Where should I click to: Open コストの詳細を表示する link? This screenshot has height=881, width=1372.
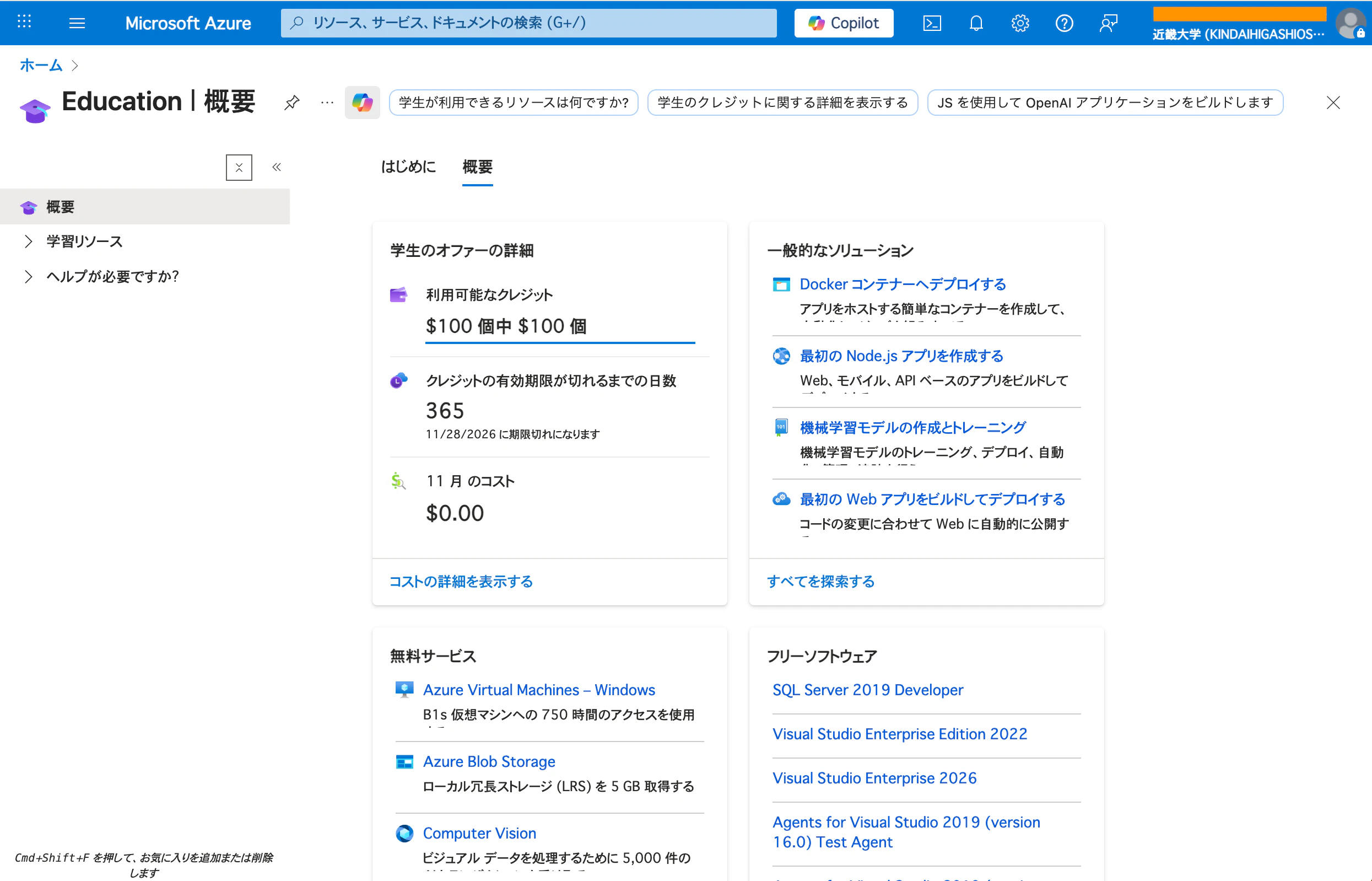[461, 581]
